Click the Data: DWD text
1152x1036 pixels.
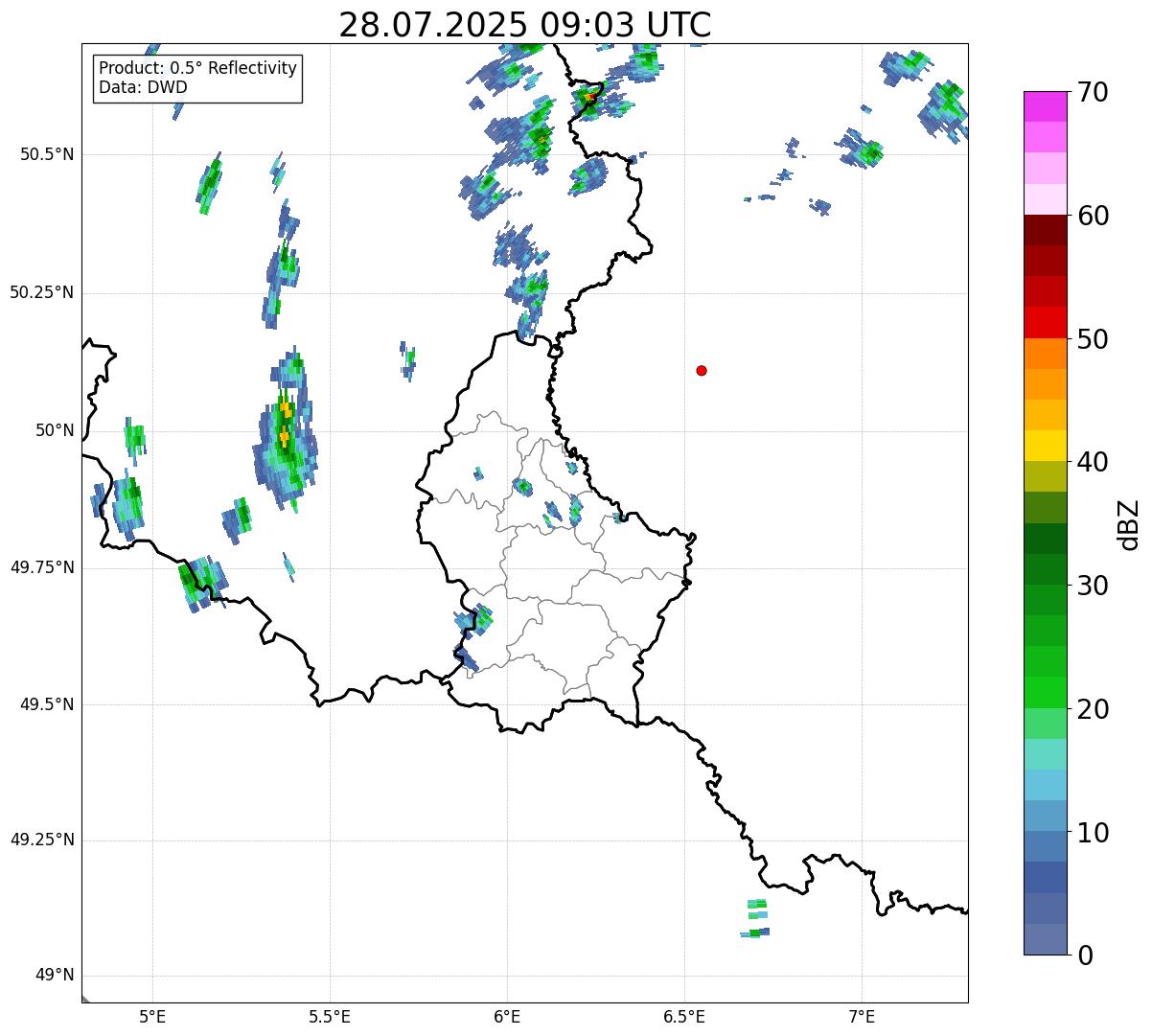(143, 87)
